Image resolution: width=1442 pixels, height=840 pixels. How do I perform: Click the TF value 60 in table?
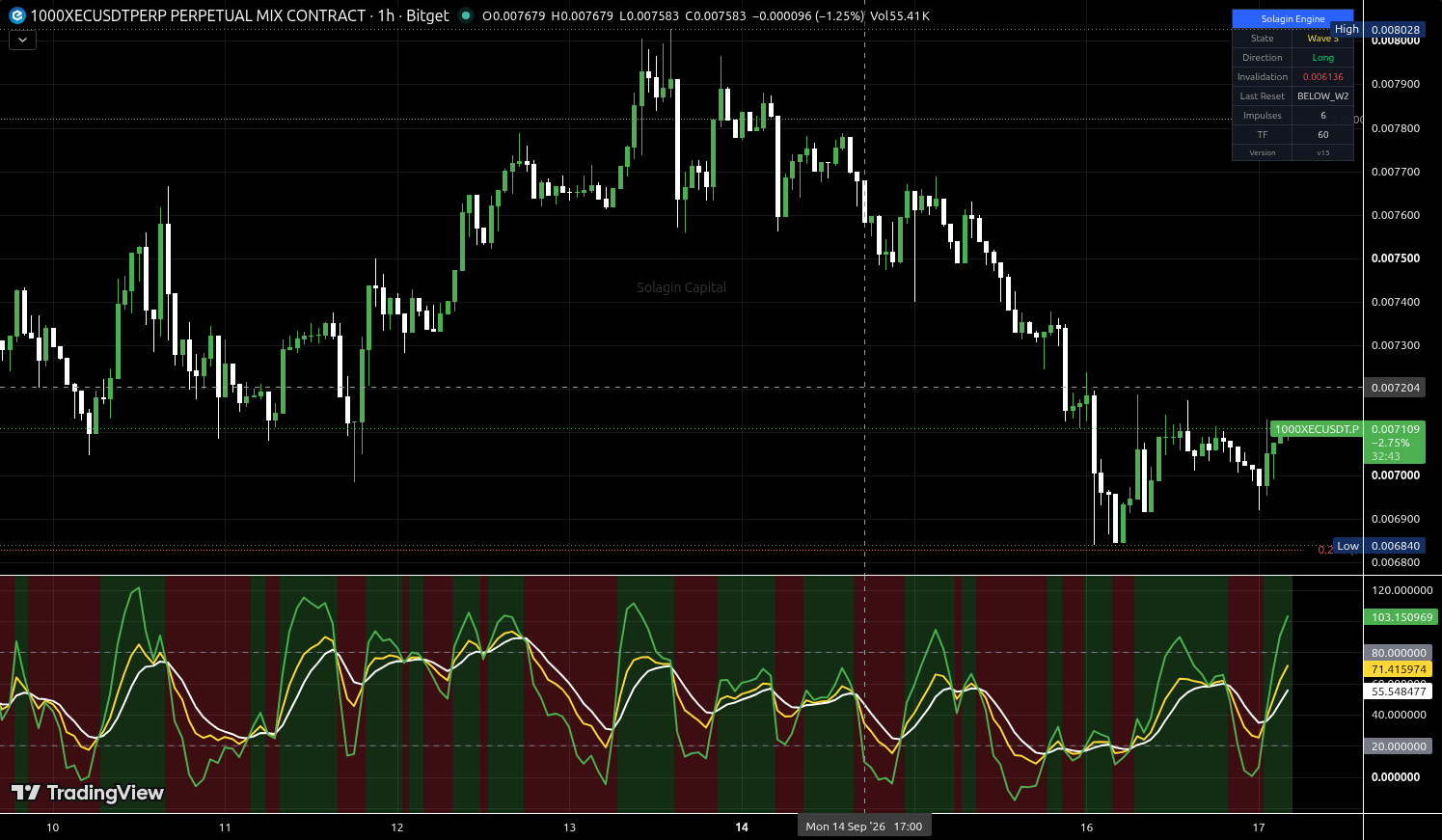click(1323, 135)
